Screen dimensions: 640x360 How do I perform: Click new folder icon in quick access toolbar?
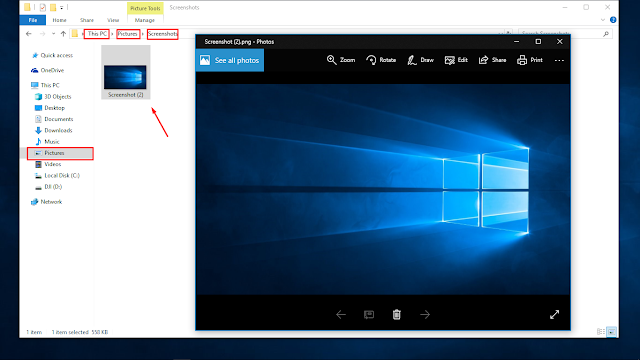click(x=53, y=7)
